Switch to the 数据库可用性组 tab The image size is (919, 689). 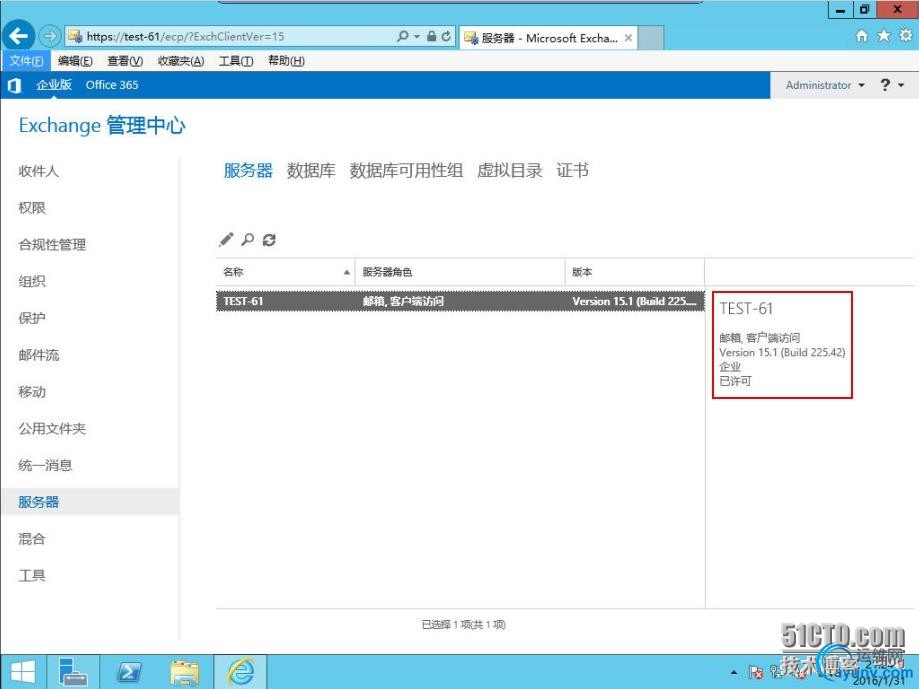pyautogui.click(x=406, y=170)
